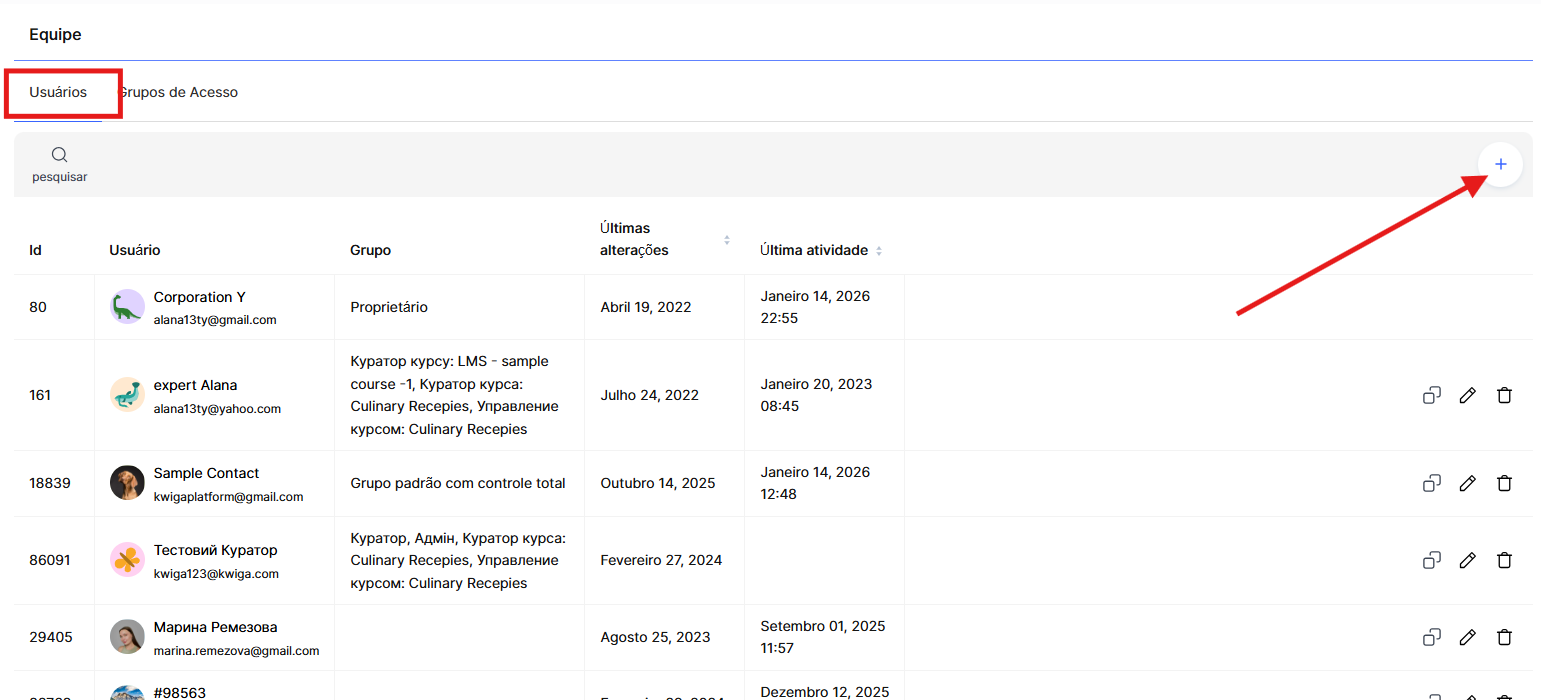Sort by Últimas alterações column arrows

pyautogui.click(x=727, y=240)
